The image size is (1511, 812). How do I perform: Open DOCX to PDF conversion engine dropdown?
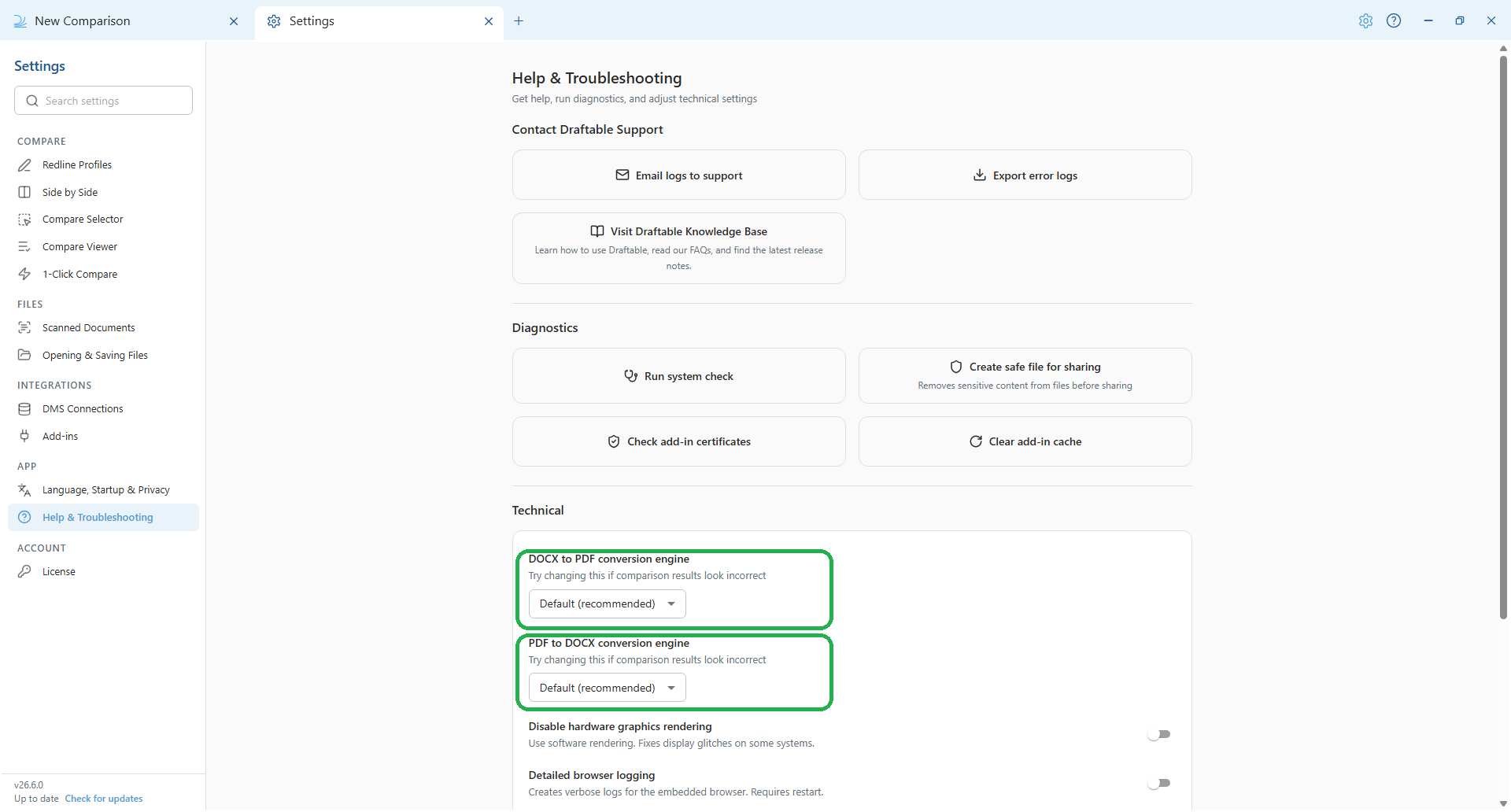point(607,604)
